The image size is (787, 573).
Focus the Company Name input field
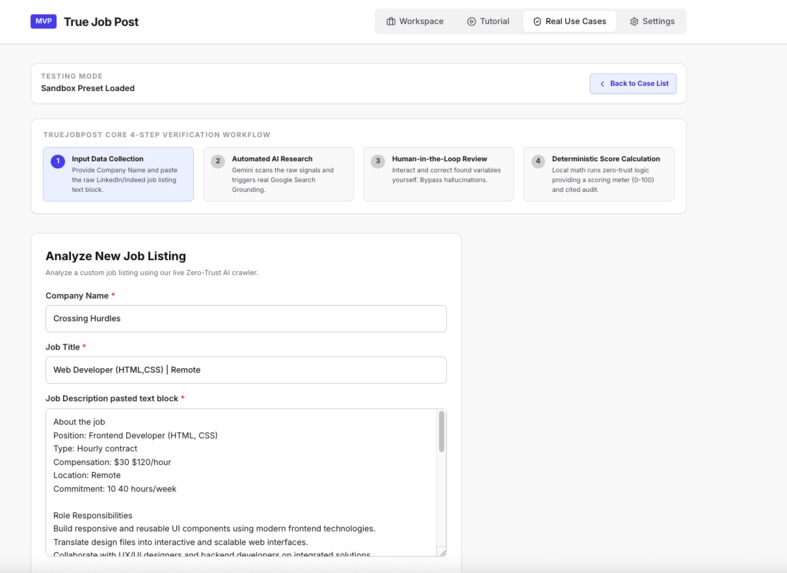click(246, 319)
